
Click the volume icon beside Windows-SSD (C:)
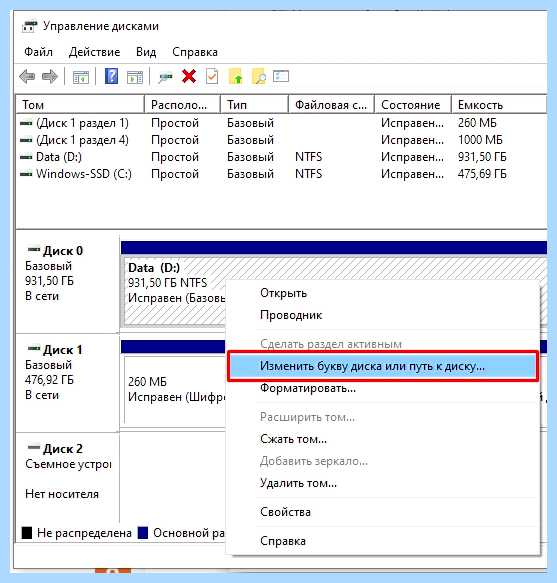click(26, 174)
